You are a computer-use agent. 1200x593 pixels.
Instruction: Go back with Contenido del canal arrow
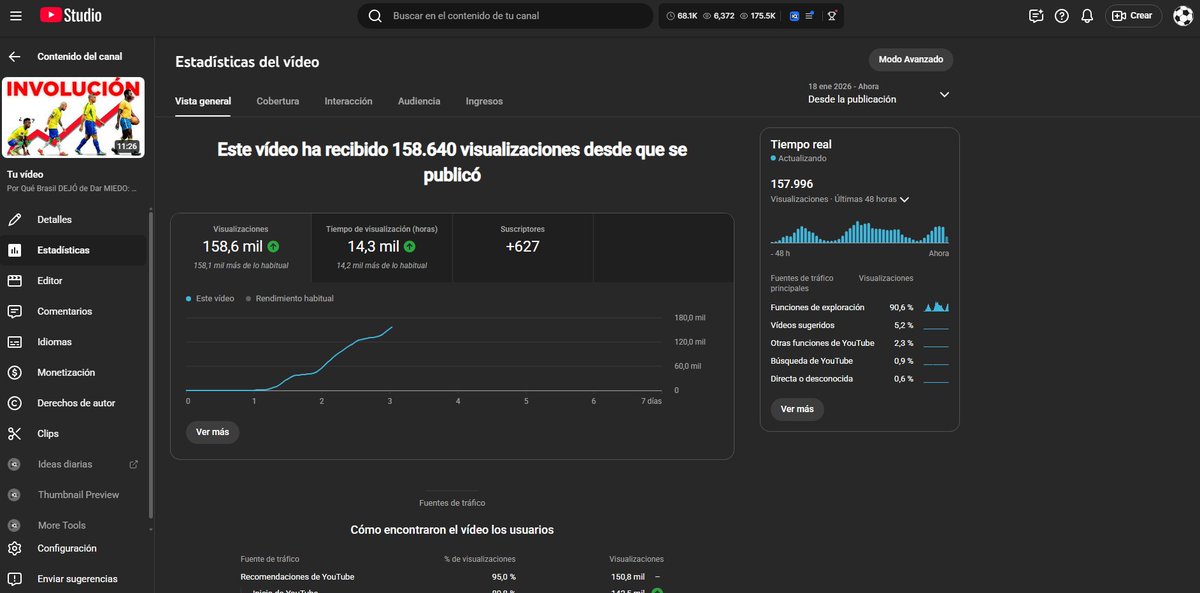coord(14,57)
